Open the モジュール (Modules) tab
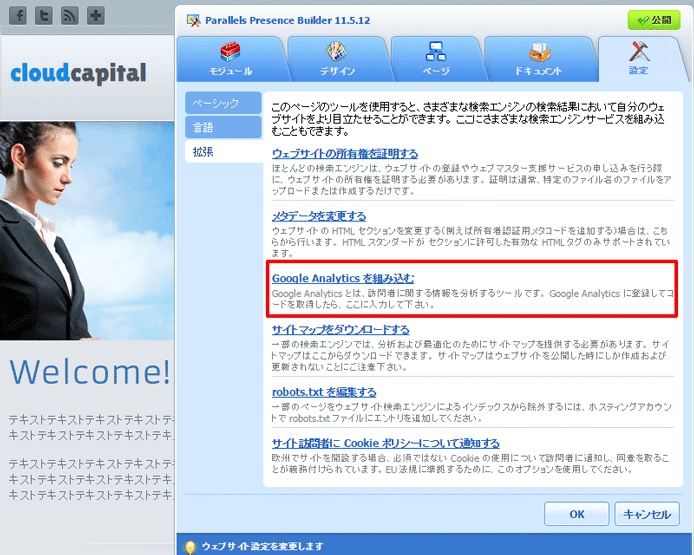 (229, 59)
